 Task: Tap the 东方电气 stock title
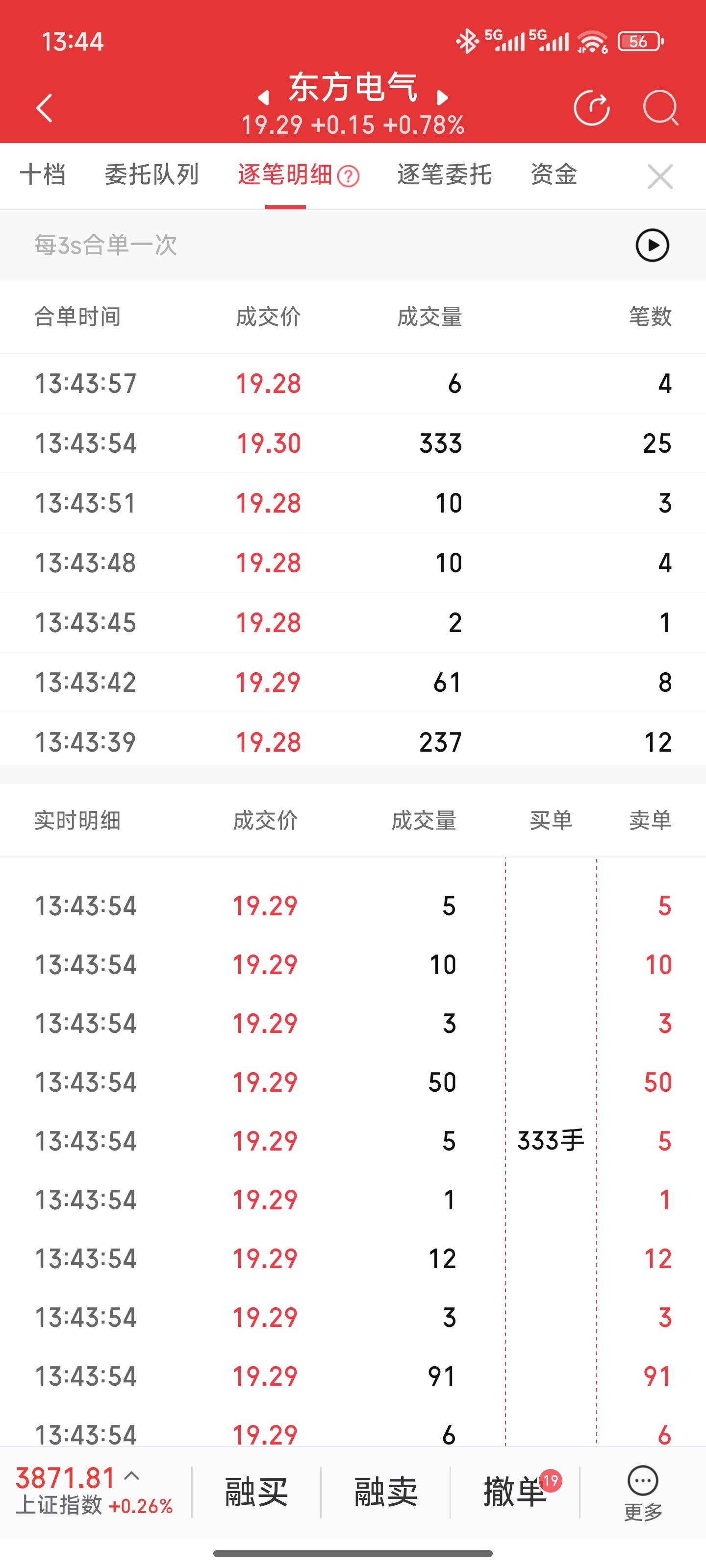point(353,87)
